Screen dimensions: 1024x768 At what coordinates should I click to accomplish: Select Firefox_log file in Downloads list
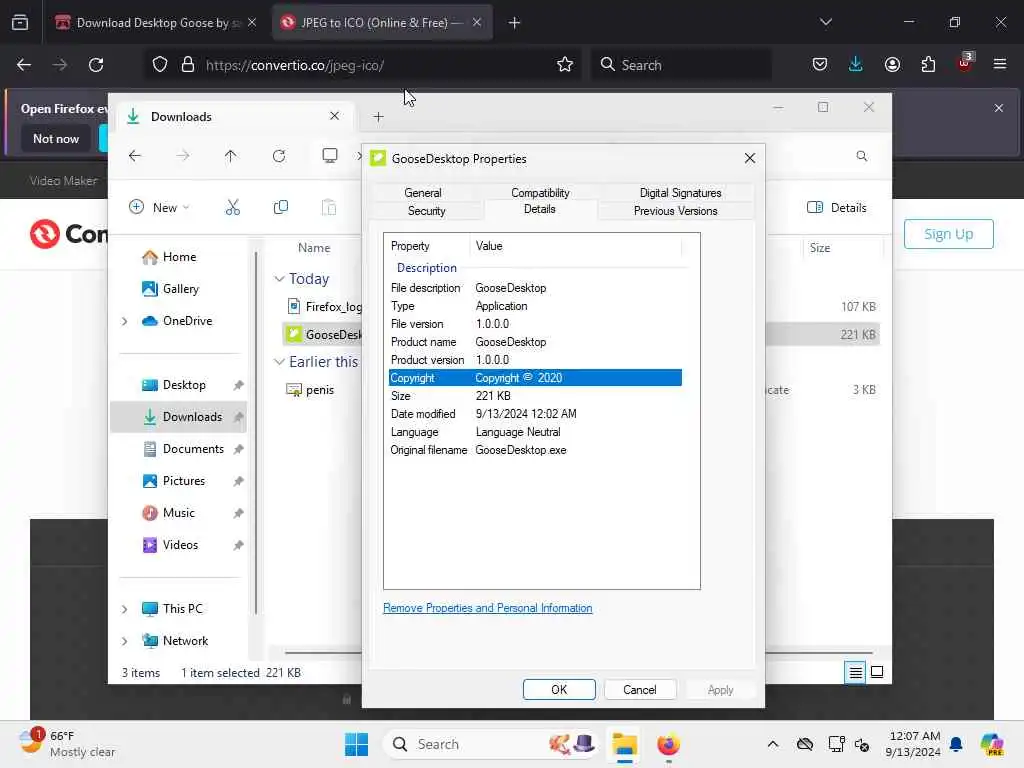324,306
